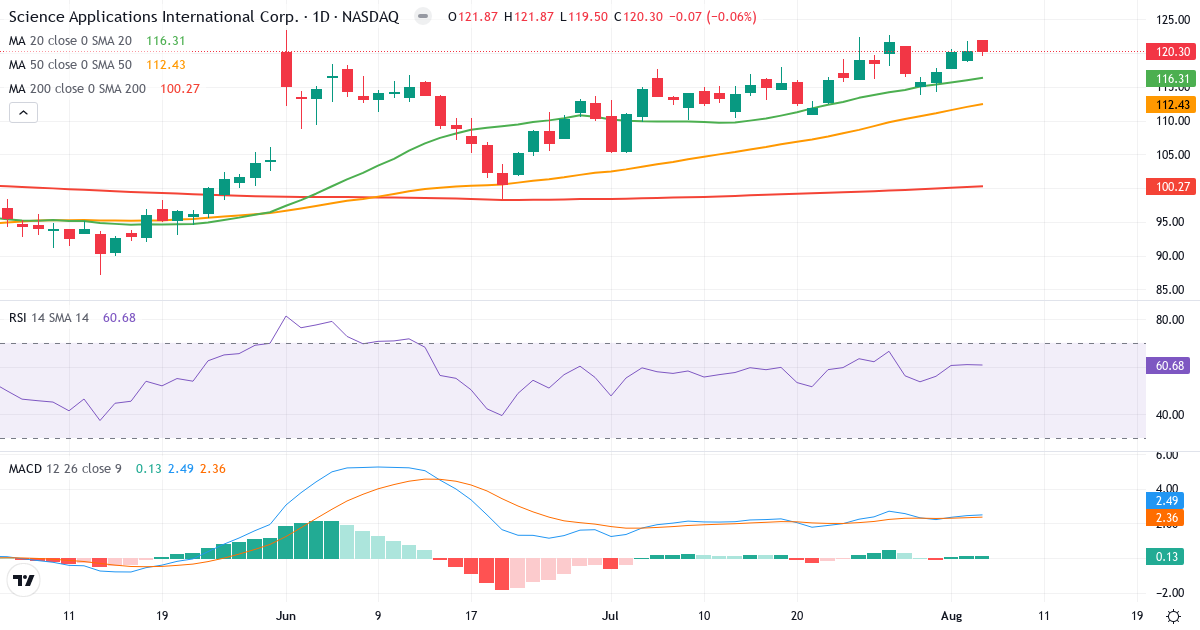The height and width of the screenshot is (630, 1200).
Task: Click the Jul date label on time axis
Action: tap(611, 616)
